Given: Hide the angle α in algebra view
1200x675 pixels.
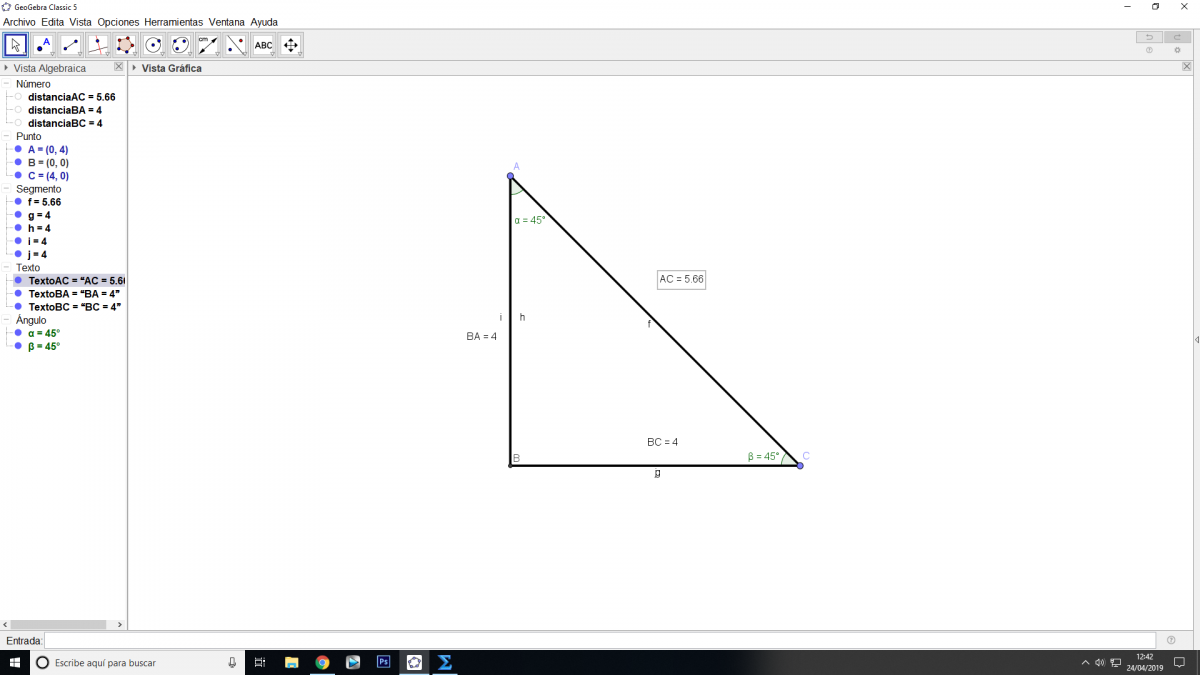Looking at the screenshot, I should [18, 333].
